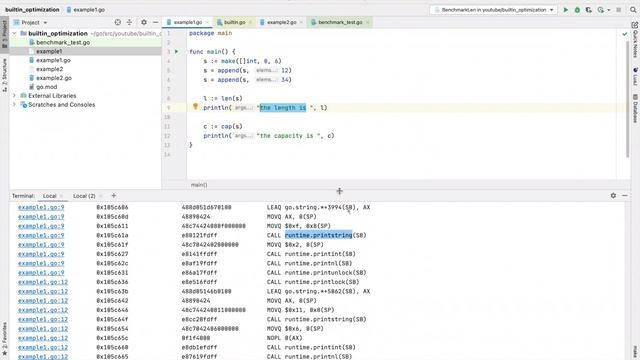Viewport: 640px width, 360px height.
Task: Click the run gutter arrow beside func main
Action: pyautogui.click(x=177, y=52)
